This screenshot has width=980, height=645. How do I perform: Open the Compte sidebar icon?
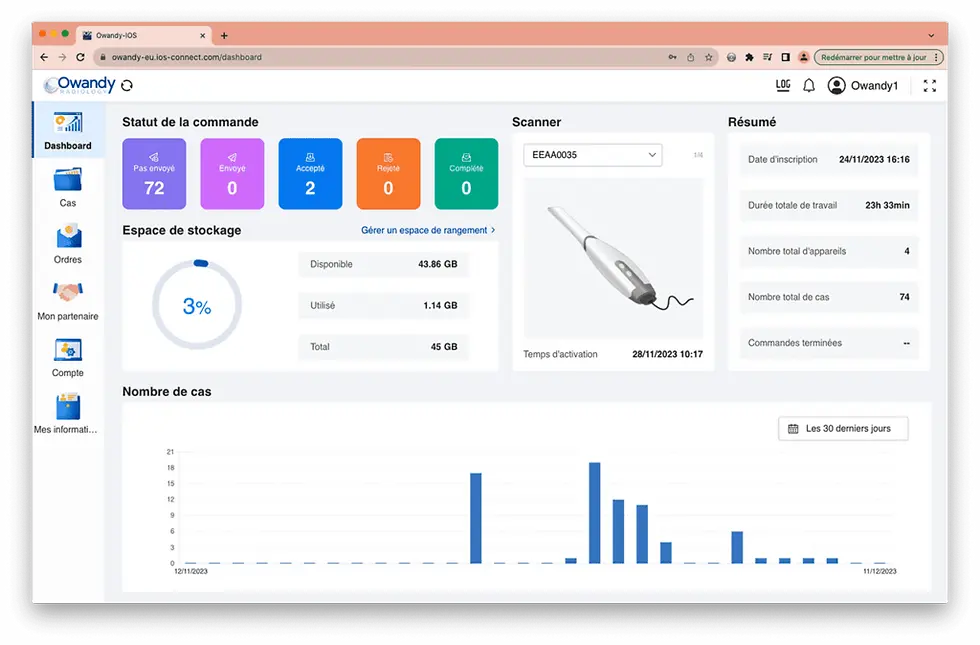(x=68, y=350)
